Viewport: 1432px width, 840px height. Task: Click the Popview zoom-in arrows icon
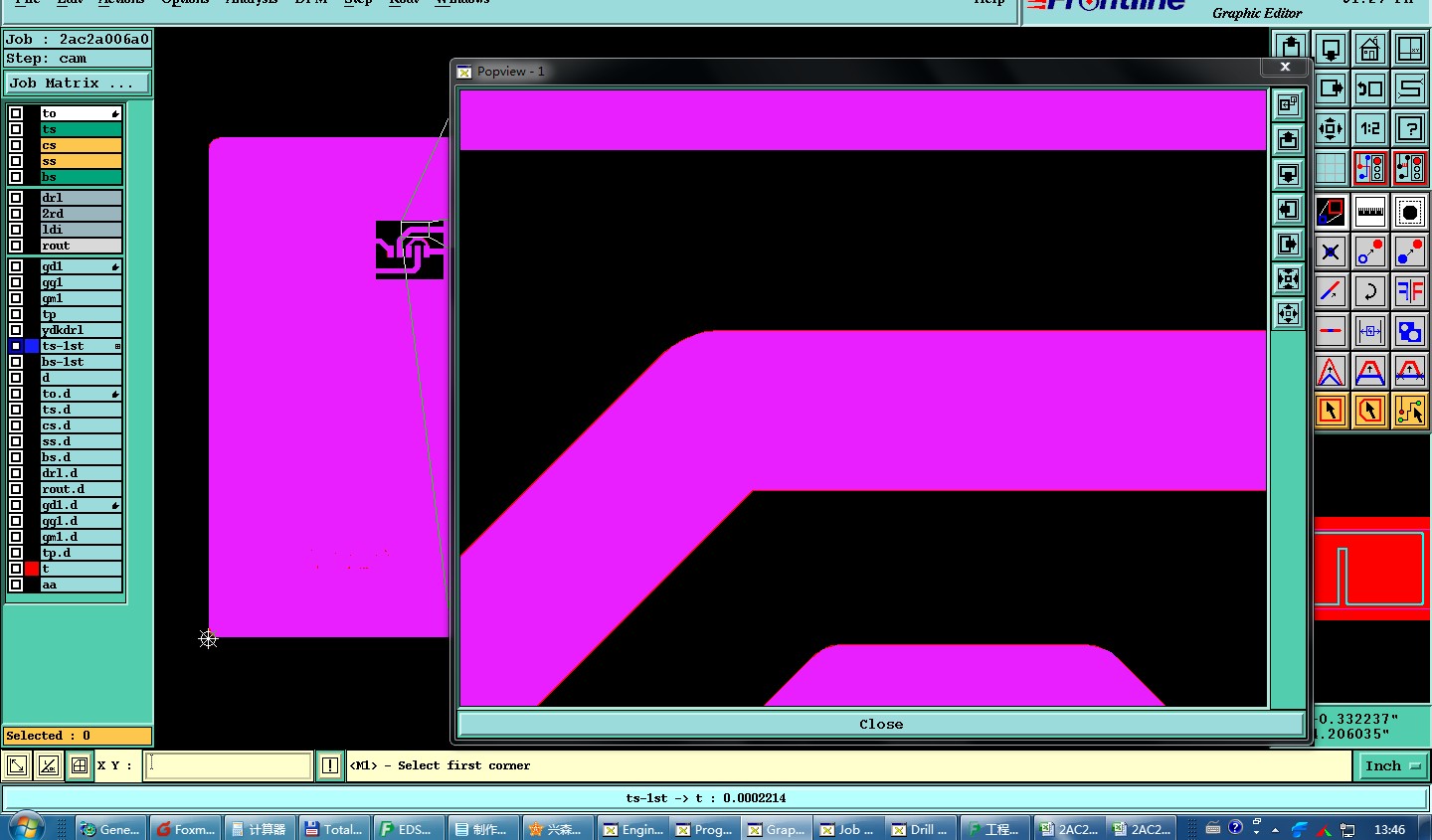point(1288,279)
